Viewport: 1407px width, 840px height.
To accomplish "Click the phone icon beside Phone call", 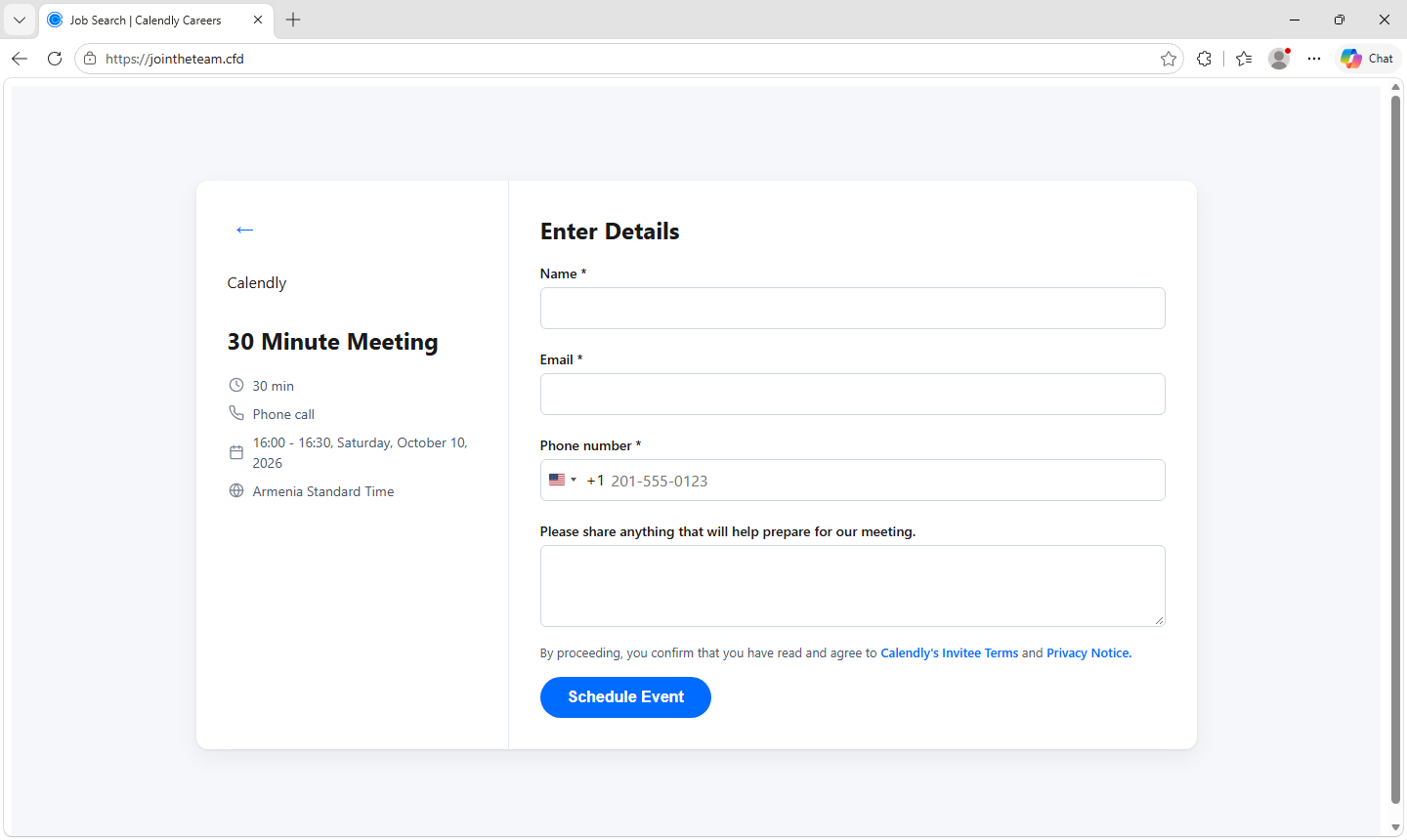I will tap(236, 413).
